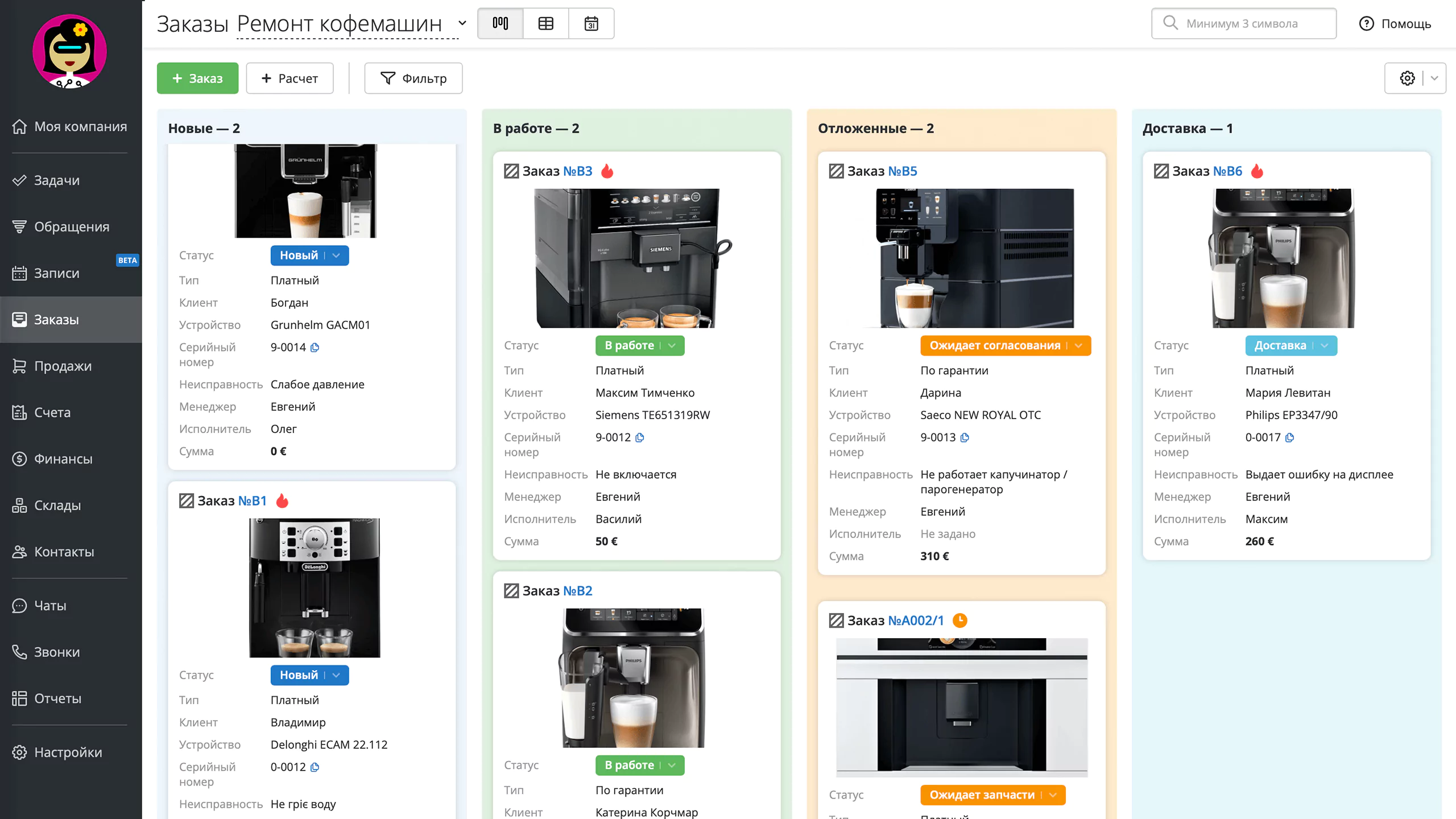
Task: Open Чаты section
Action: [71, 606]
